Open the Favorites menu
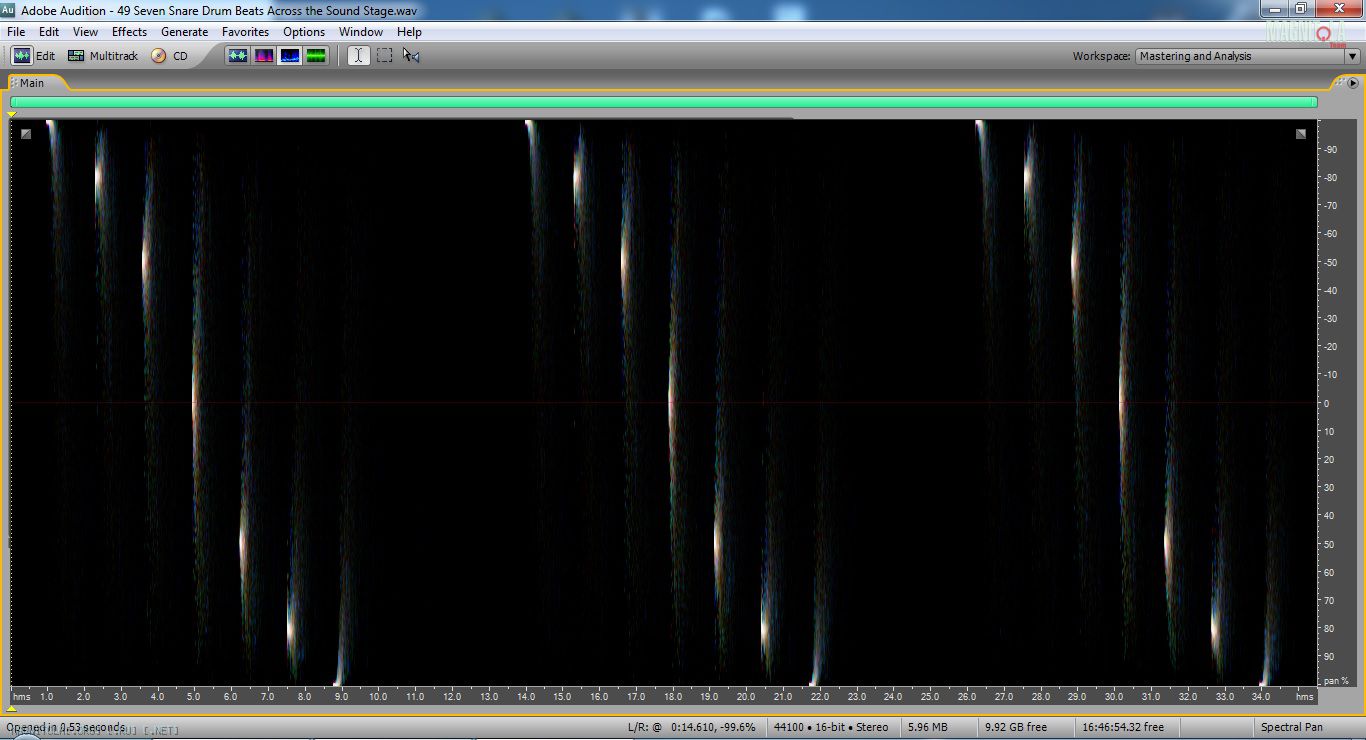 tap(245, 32)
